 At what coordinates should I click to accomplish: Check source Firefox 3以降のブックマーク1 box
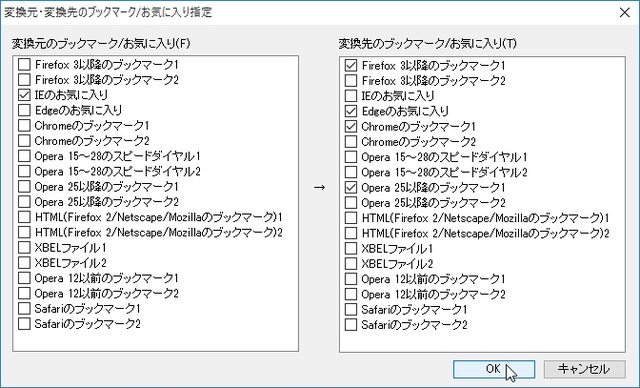(x=24, y=64)
